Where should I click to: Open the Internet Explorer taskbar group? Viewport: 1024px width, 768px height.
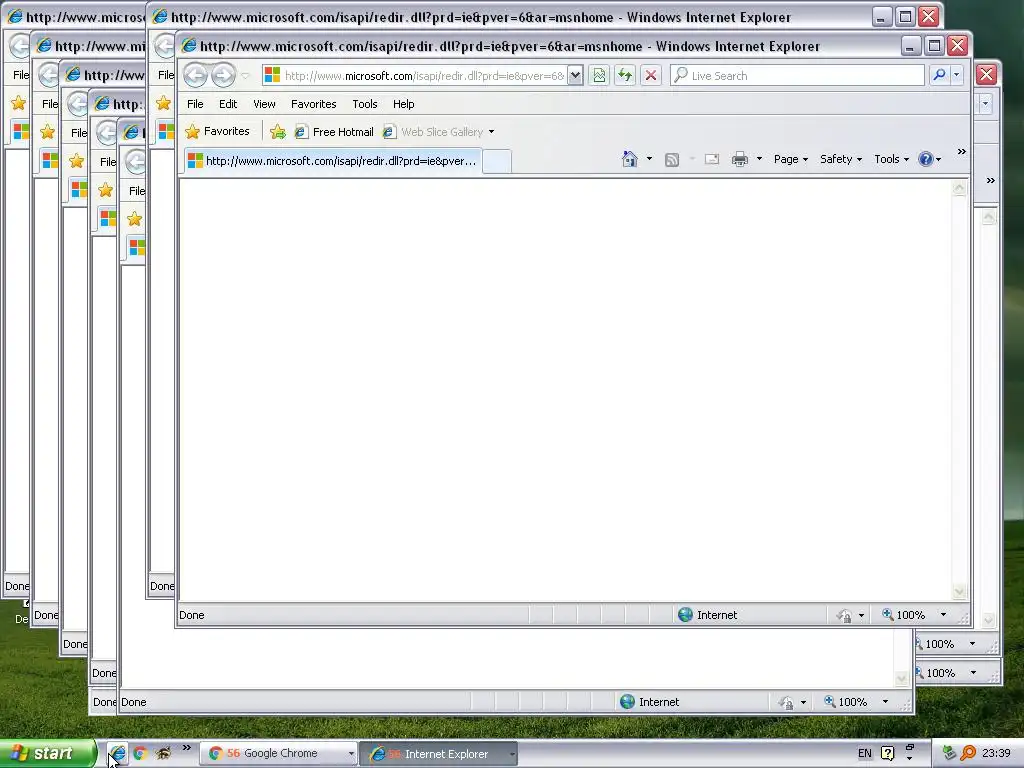439,754
